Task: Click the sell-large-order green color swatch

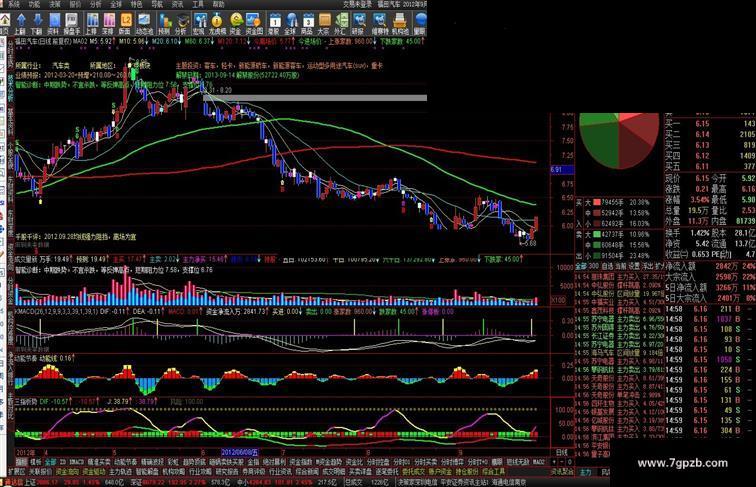Action: [x=596, y=234]
